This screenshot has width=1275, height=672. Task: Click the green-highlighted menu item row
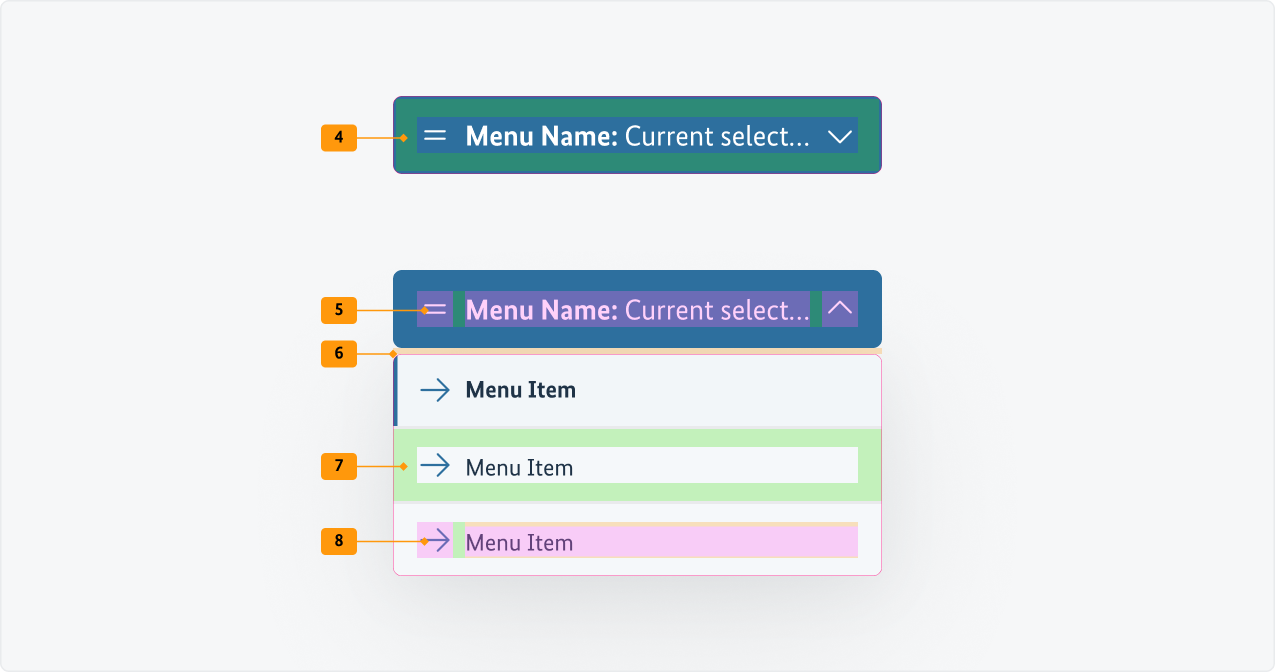click(637, 465)
